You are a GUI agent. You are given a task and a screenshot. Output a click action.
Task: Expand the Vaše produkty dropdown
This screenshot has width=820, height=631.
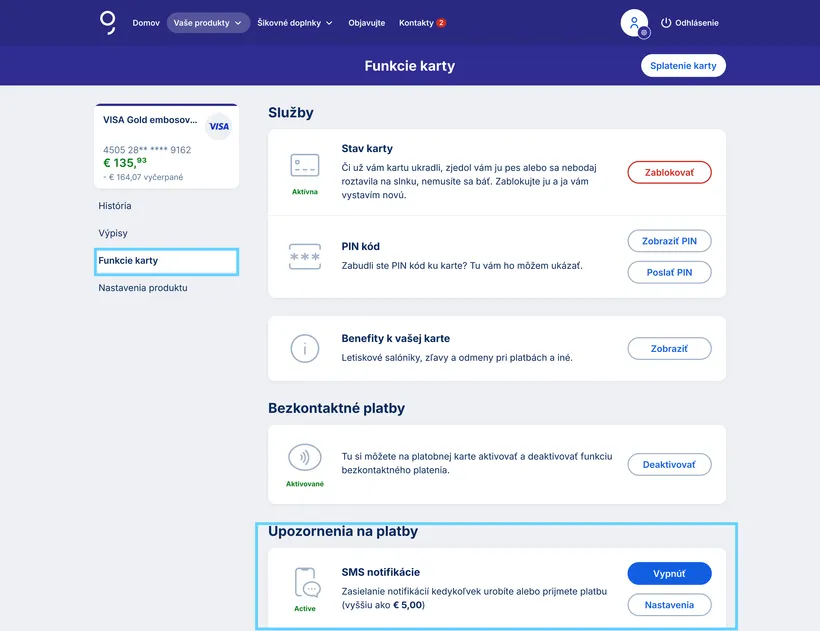(x=209, y=23)
